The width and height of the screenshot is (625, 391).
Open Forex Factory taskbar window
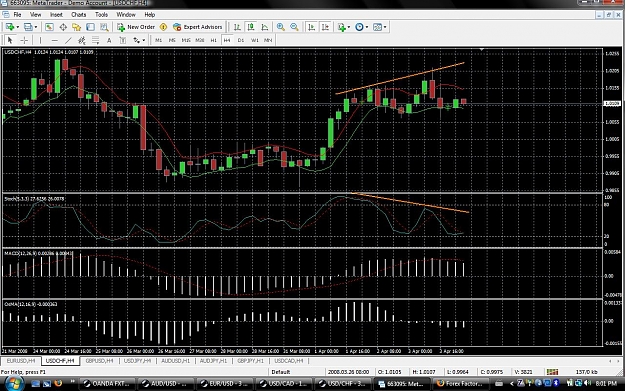coord(460,383)
